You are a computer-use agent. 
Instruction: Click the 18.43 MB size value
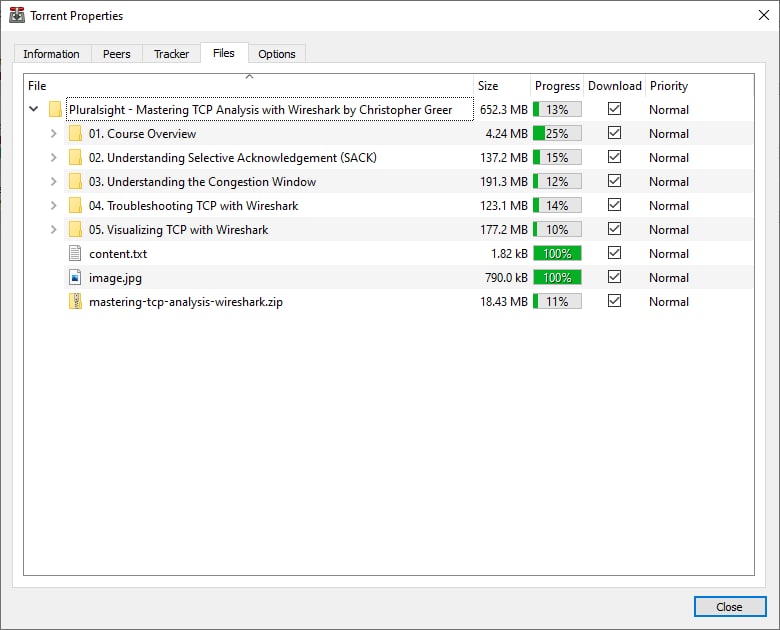click(503, 302)
